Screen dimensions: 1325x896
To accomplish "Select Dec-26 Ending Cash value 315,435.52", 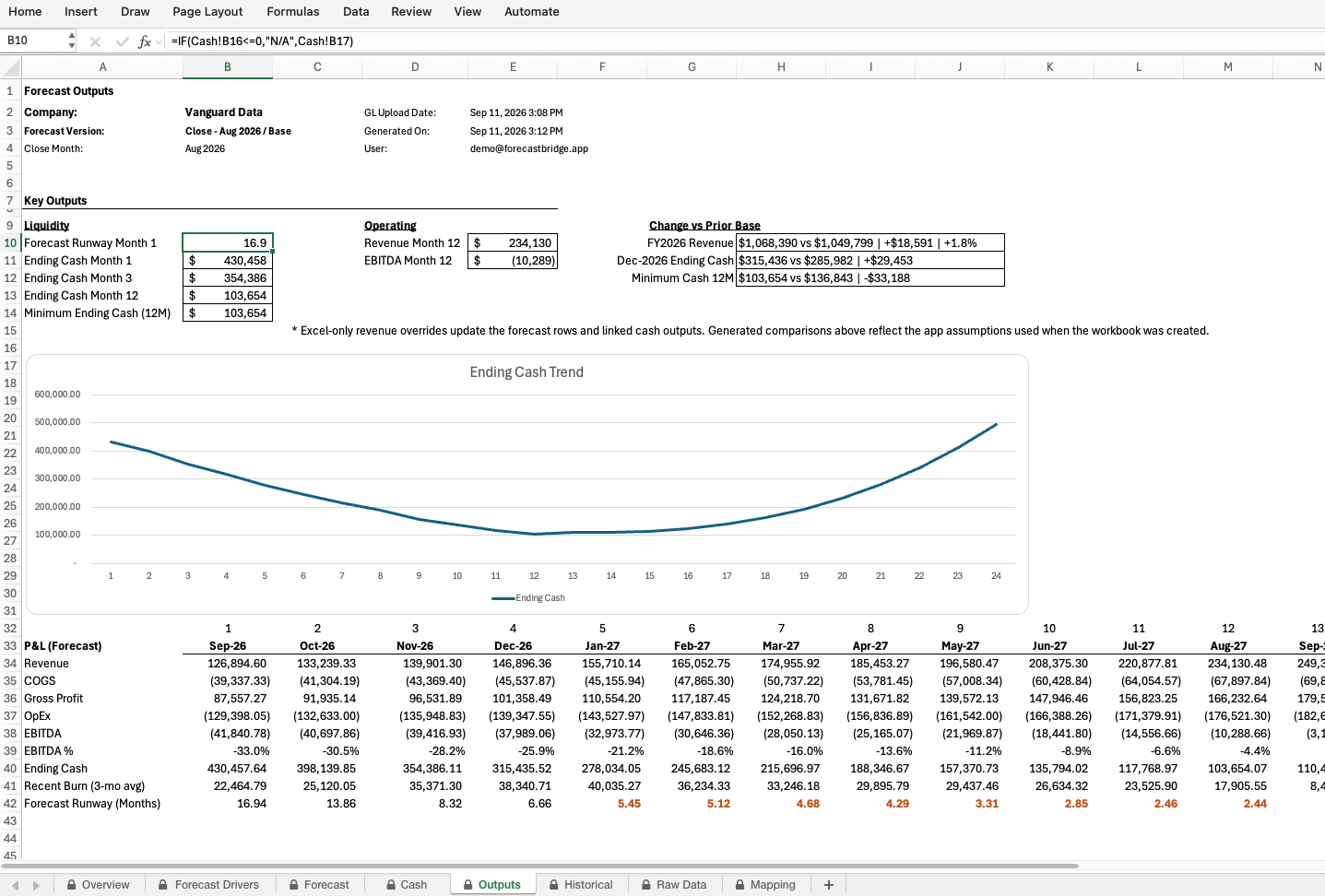I will pos(513,769).
